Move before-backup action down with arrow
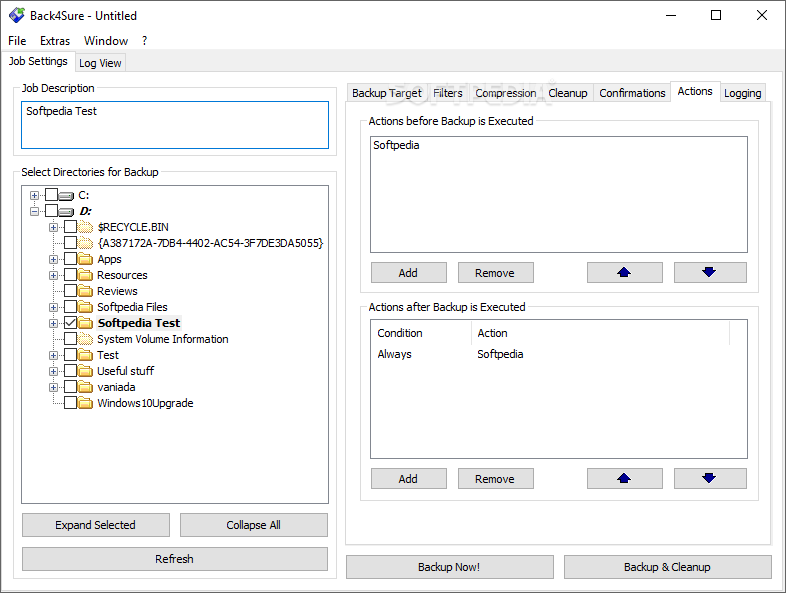This screenshot has width=786, height=593. [x=710, y=273]
